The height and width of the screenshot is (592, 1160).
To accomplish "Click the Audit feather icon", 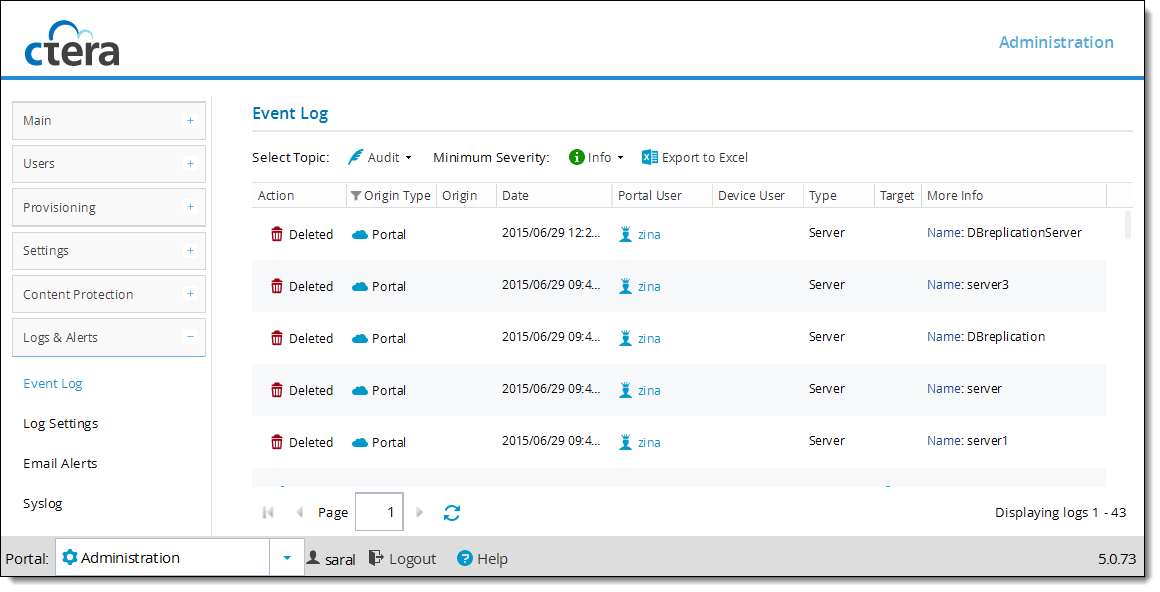I will click(x=356, y=157).
